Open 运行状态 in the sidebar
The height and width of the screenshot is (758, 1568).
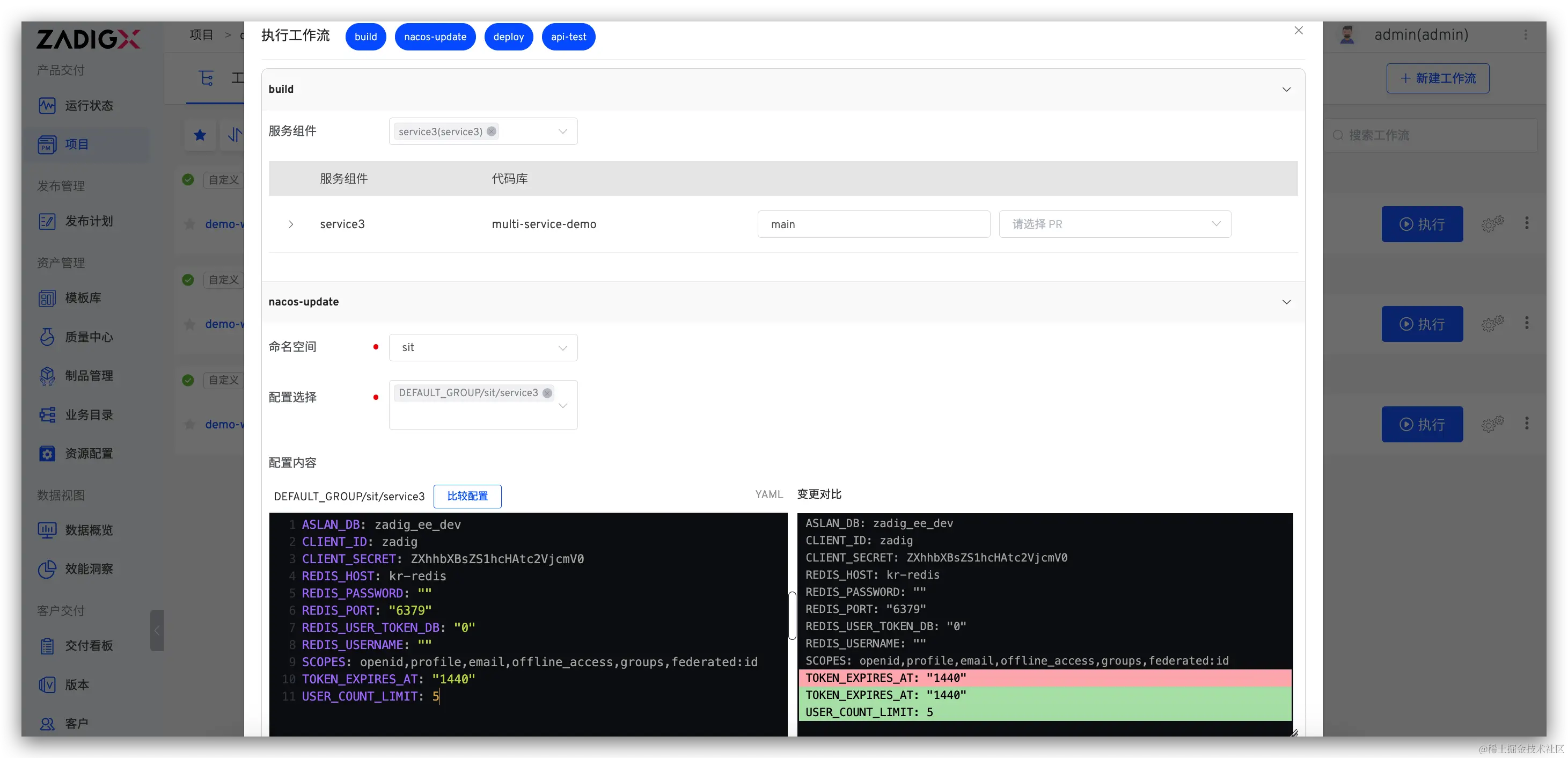pos(88,106)
